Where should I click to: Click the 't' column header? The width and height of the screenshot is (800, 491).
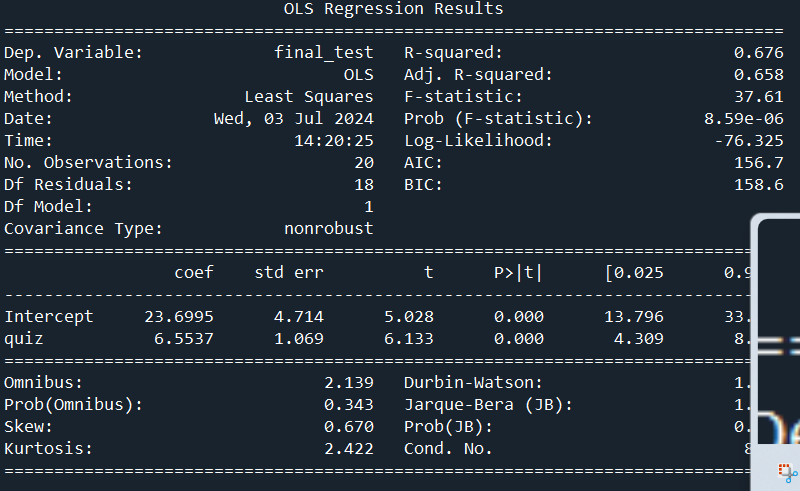[x=429, y=273]
